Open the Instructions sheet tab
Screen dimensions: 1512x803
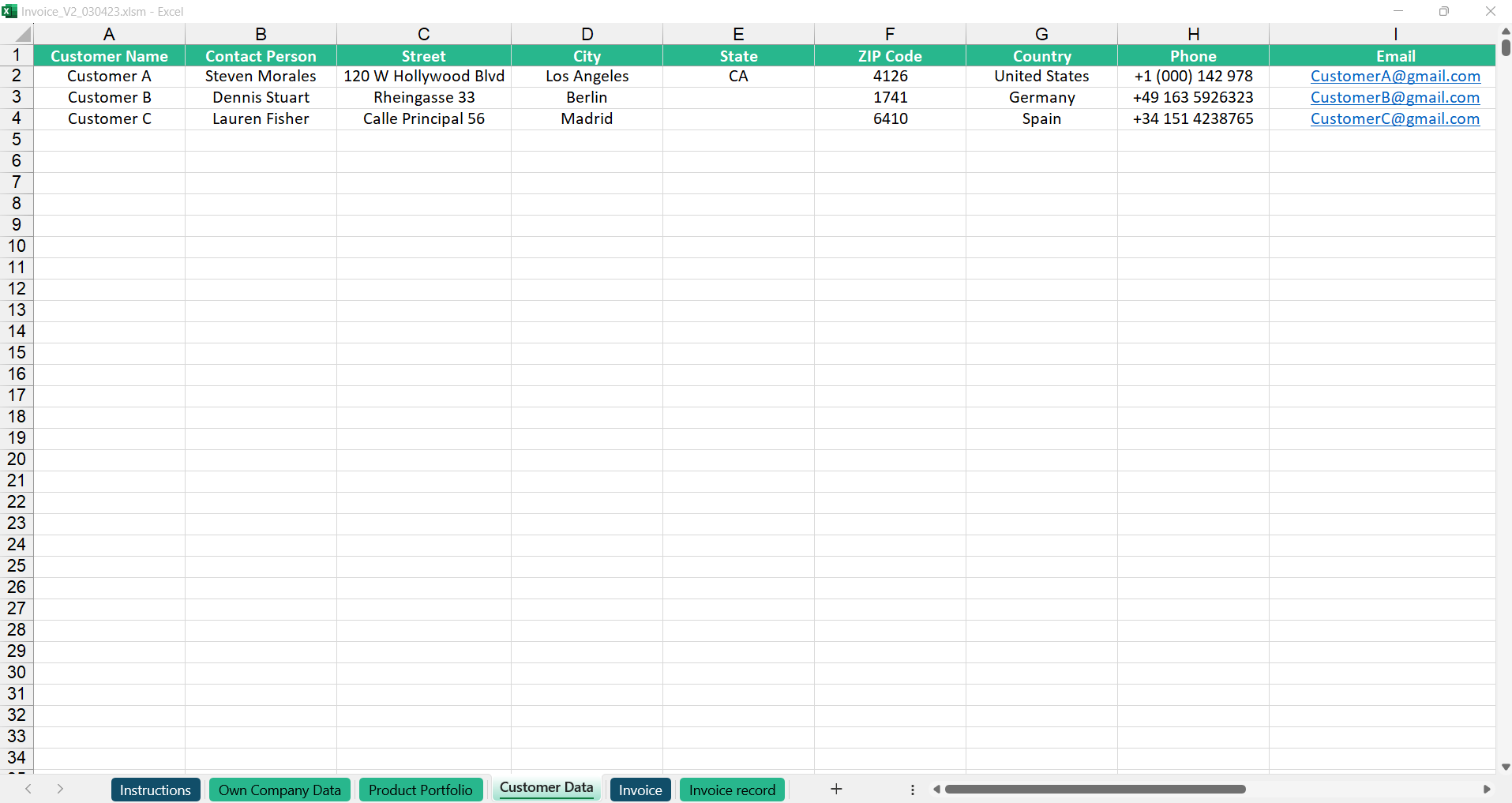point(155,790)
